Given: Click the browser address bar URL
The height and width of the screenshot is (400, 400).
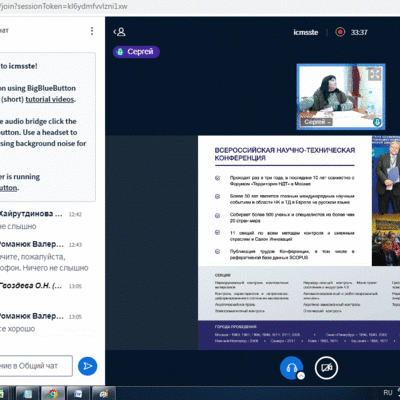Looking at the screenshot, I should pos(63,6).
